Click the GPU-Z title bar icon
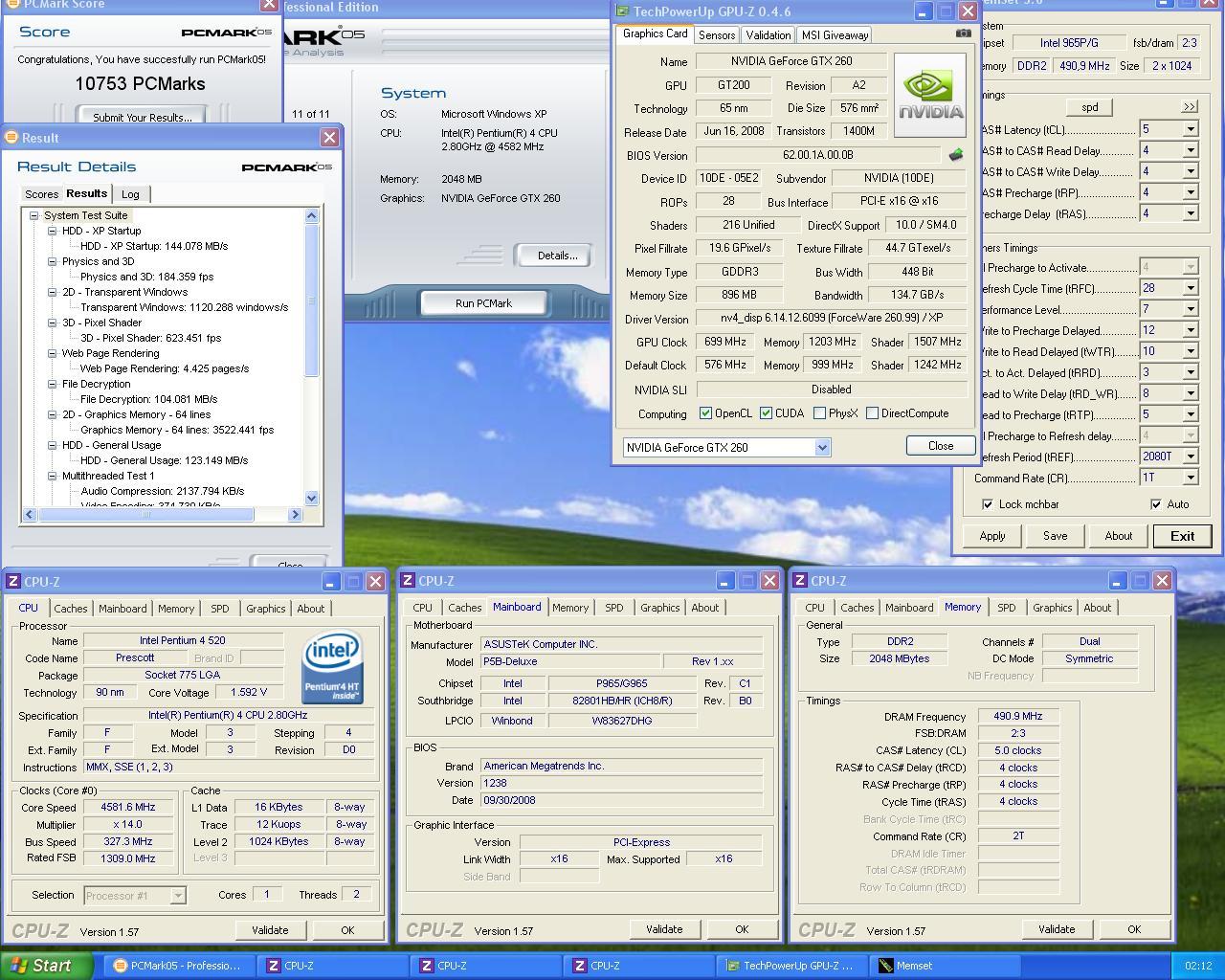 pos(622,11)
